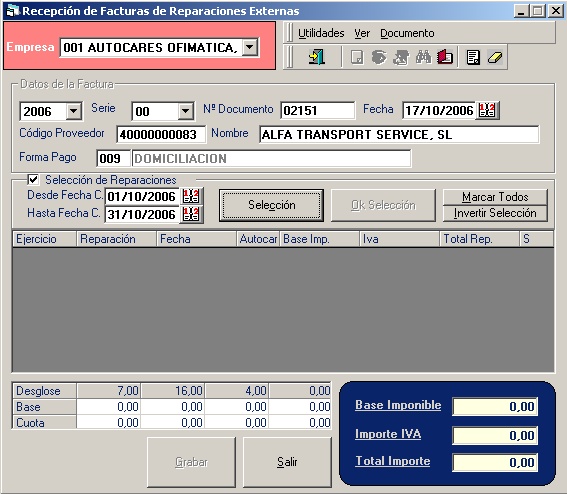Click the Nº Documento input field
This screenshot has height=494, width=567.
pyautogui.click(x=317, y=110)
